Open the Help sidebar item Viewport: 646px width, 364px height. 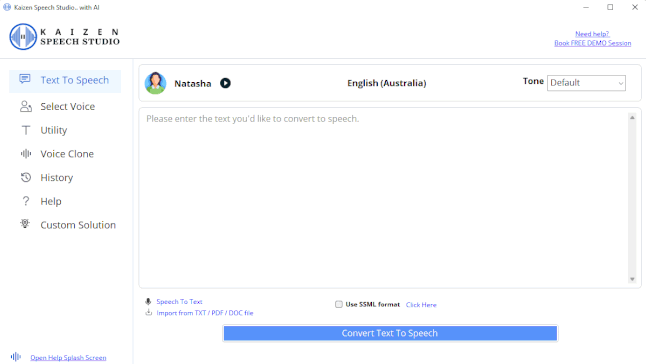point(51,201)
